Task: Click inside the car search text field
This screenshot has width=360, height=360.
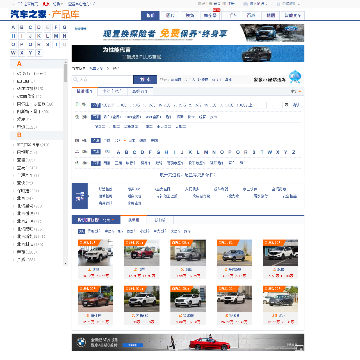Action: pos(103,80)
